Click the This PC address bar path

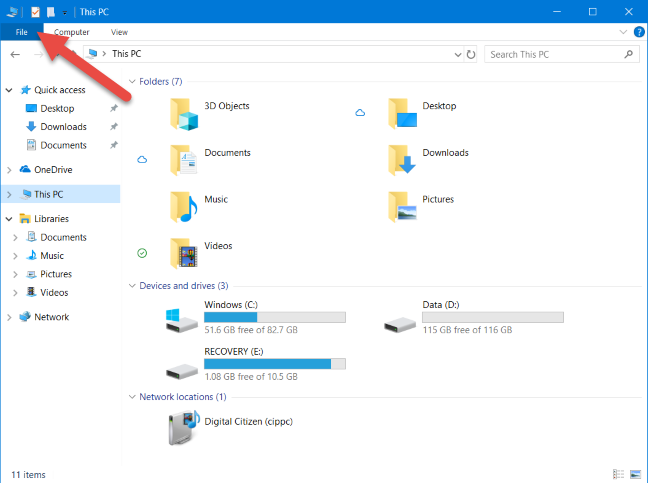point(126,54)
